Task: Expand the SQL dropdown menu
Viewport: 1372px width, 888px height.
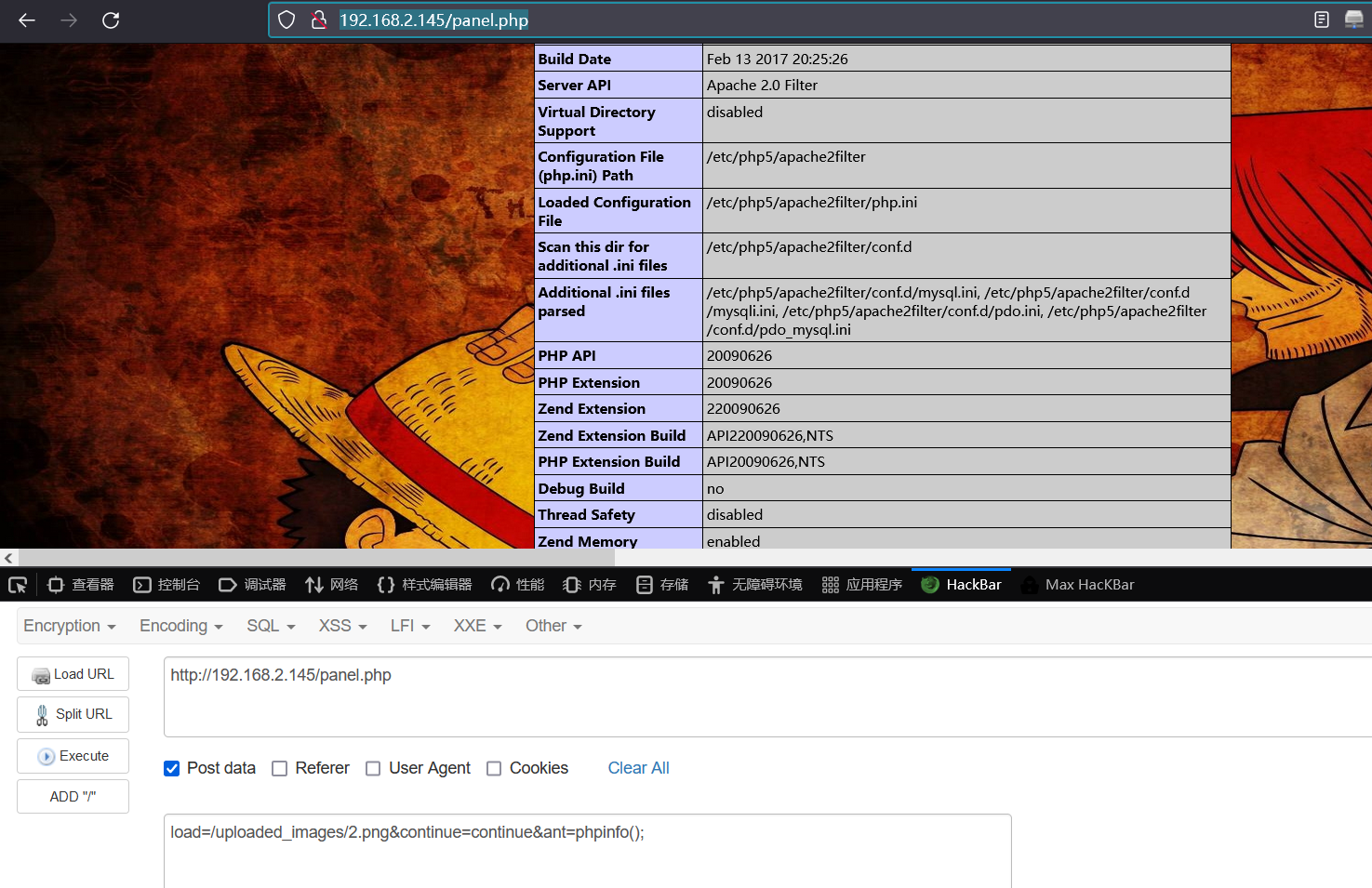Action: 271,626
